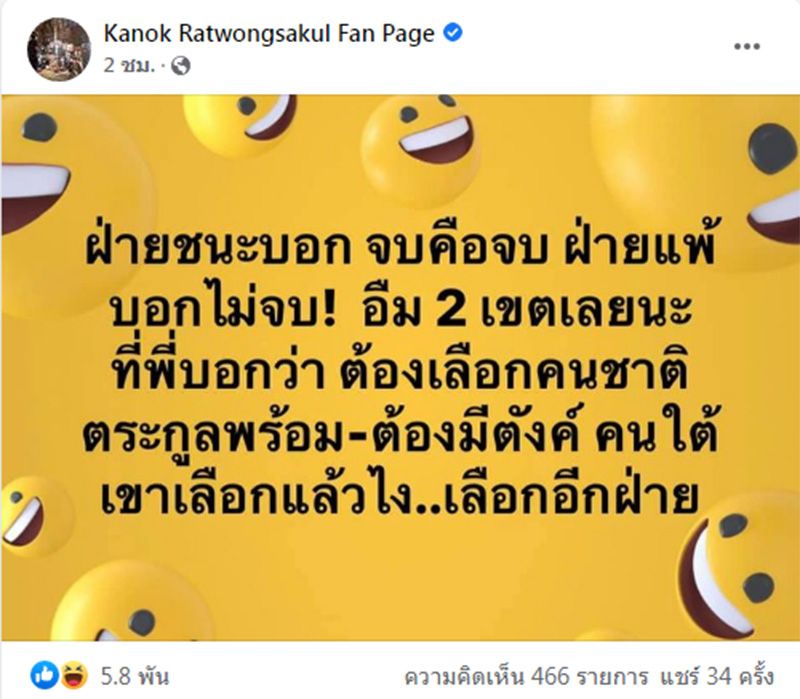Click the '2 ชม.' post timestamp

(129, 66)
